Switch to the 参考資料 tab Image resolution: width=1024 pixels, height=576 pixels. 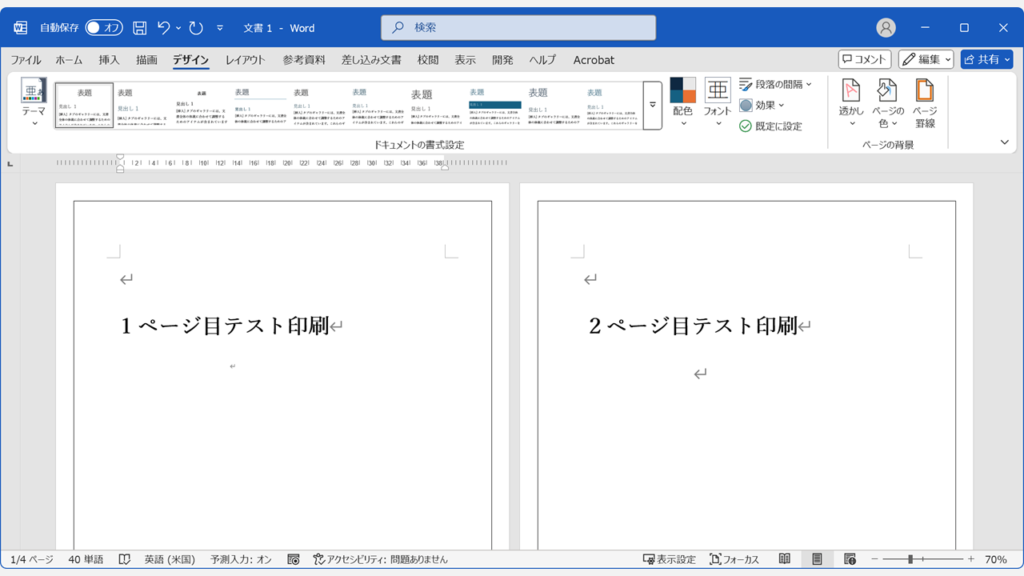tap(304, 60)
